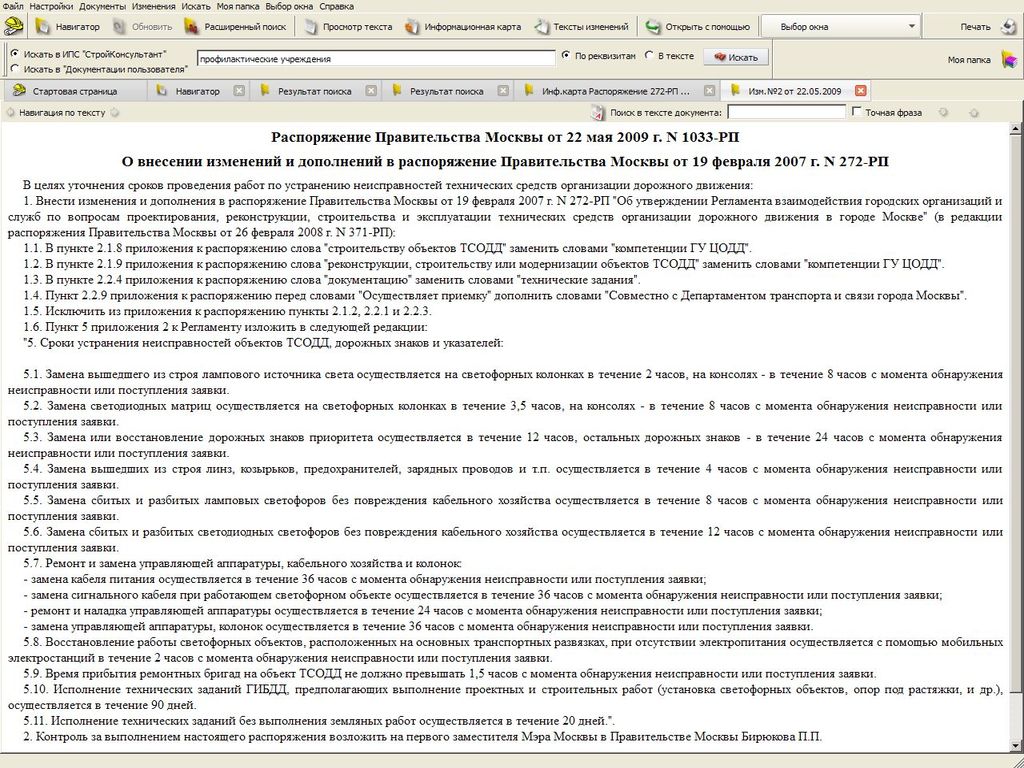
Task: Open Тексты изменений
Action: 581,27
